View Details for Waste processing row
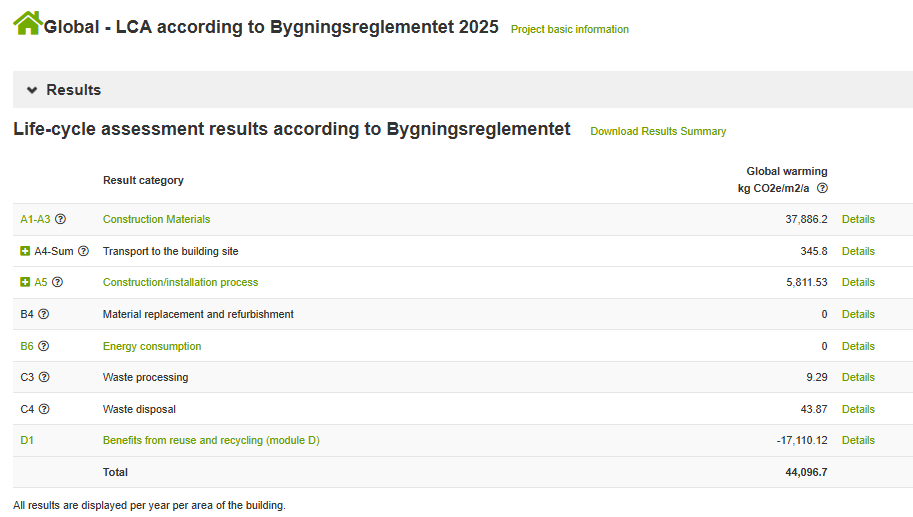This screenshot has height=517, width=913. click(x=858, y=377)
